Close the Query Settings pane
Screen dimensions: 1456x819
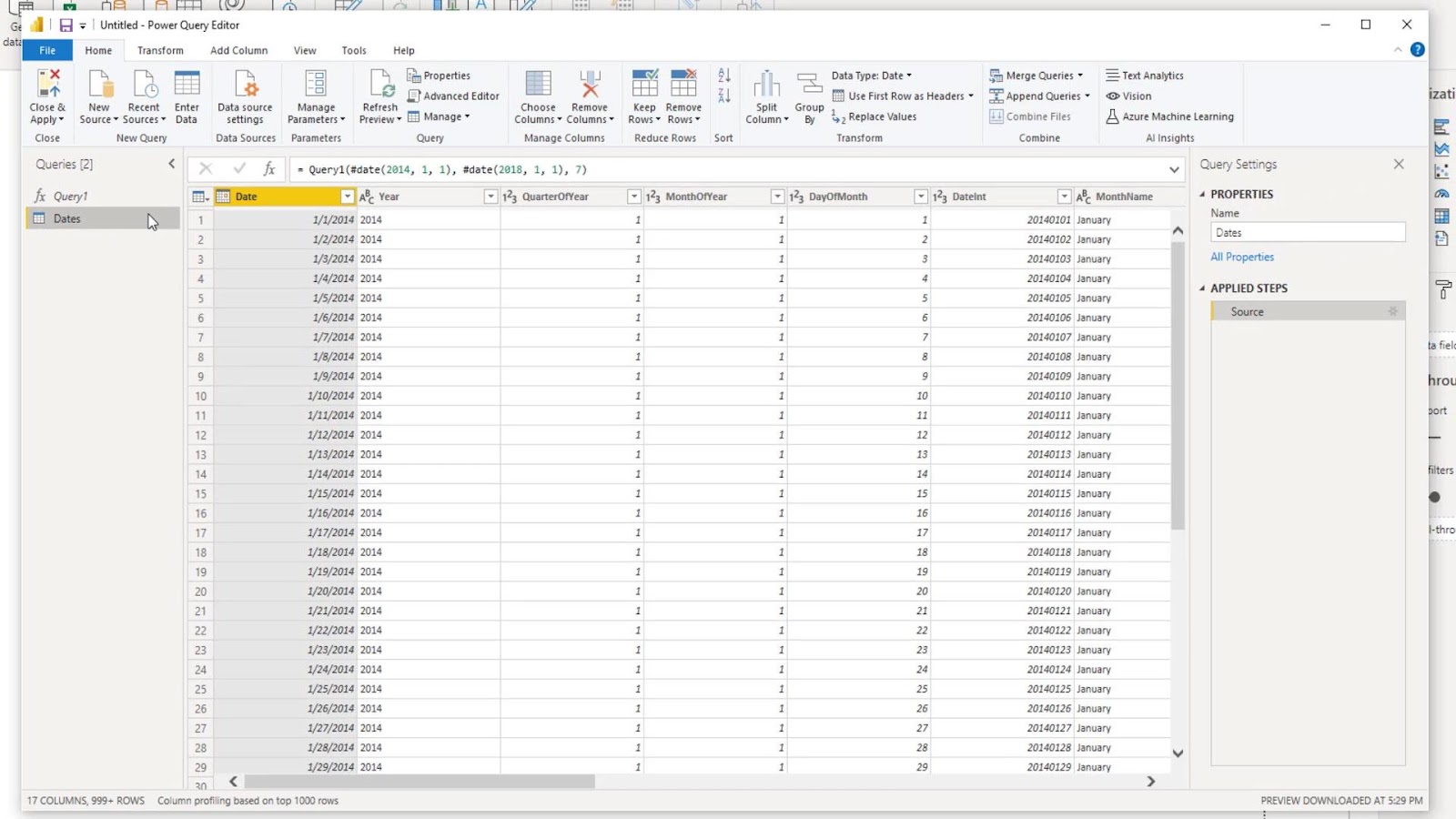pos(1399,164)
